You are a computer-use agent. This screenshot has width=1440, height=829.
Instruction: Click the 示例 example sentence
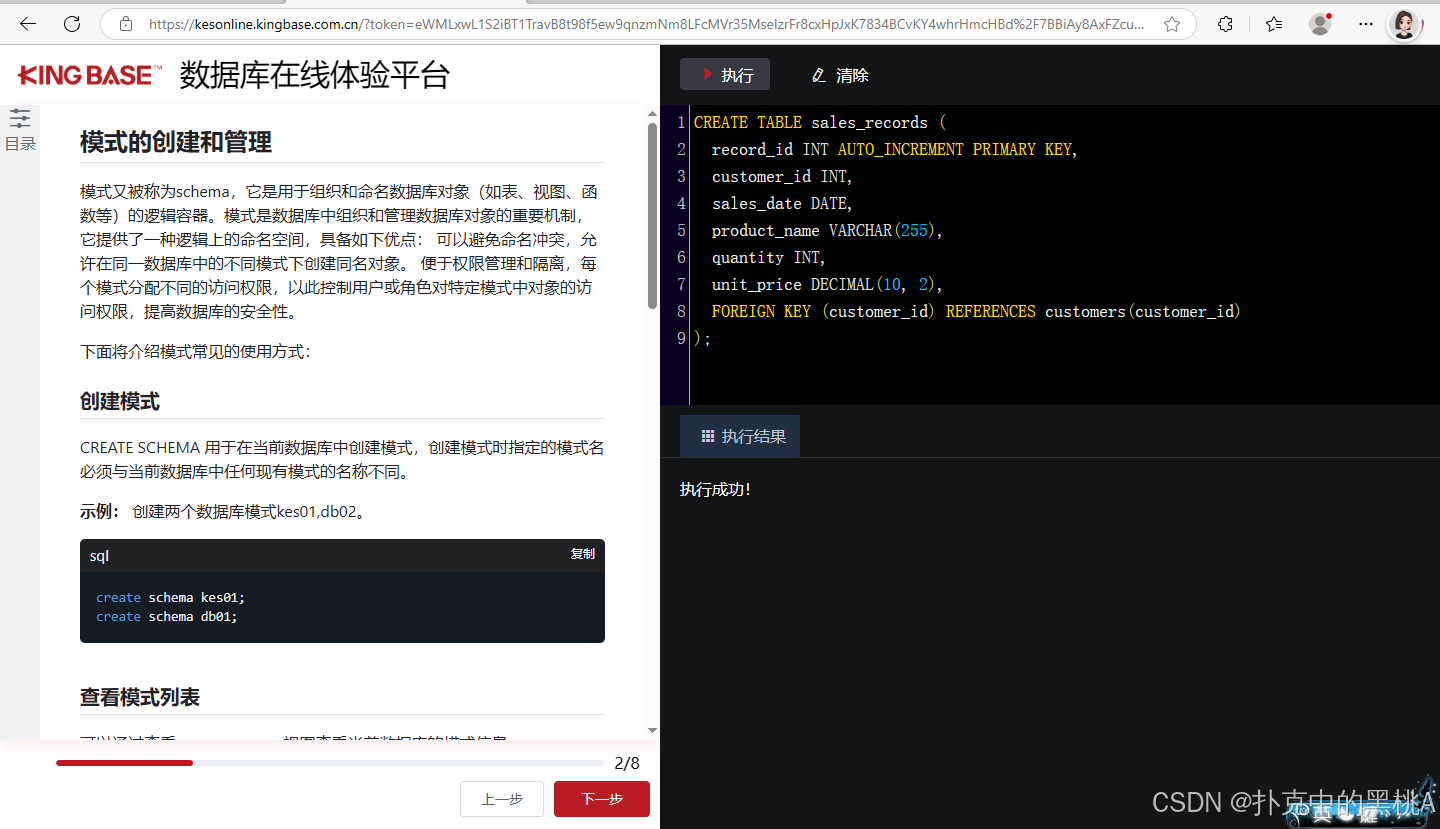pos(223,512)
